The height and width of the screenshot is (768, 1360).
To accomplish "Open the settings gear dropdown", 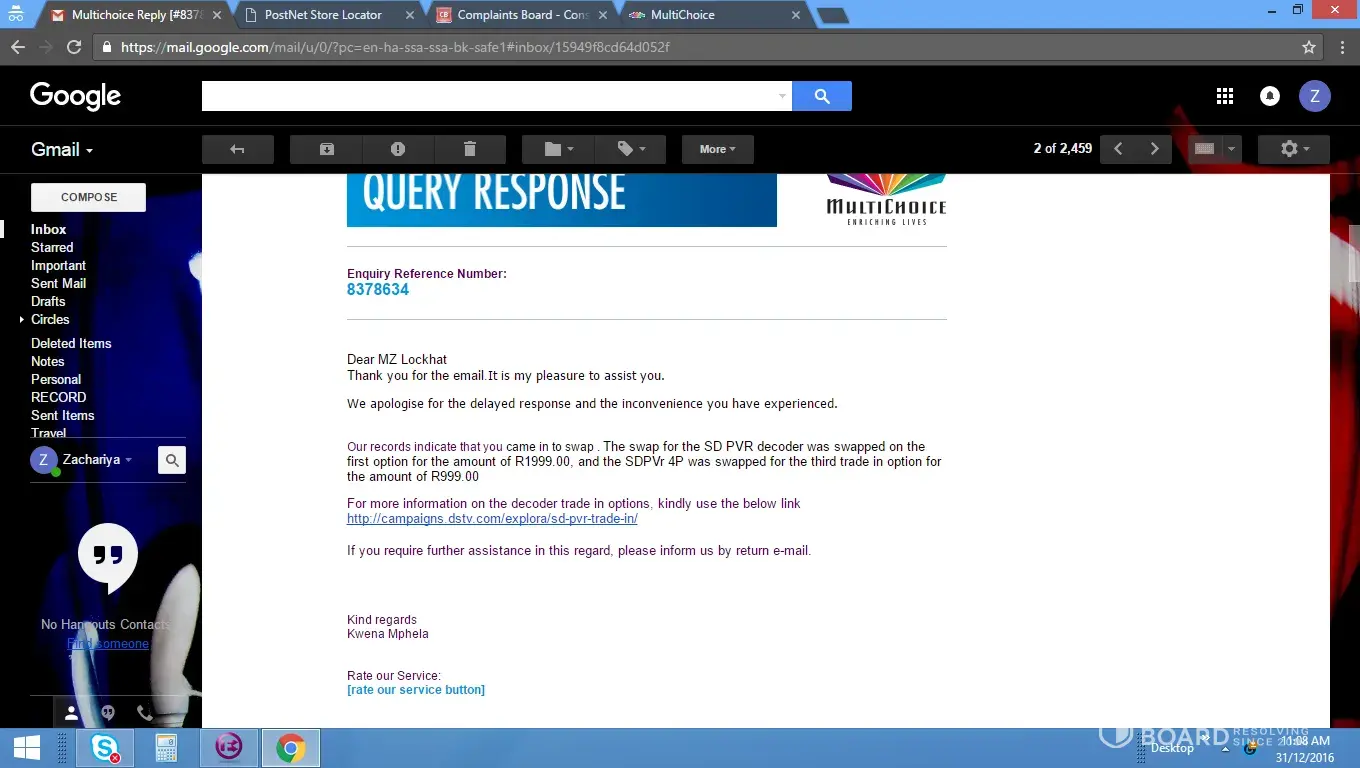I will tap(1293, 149).
